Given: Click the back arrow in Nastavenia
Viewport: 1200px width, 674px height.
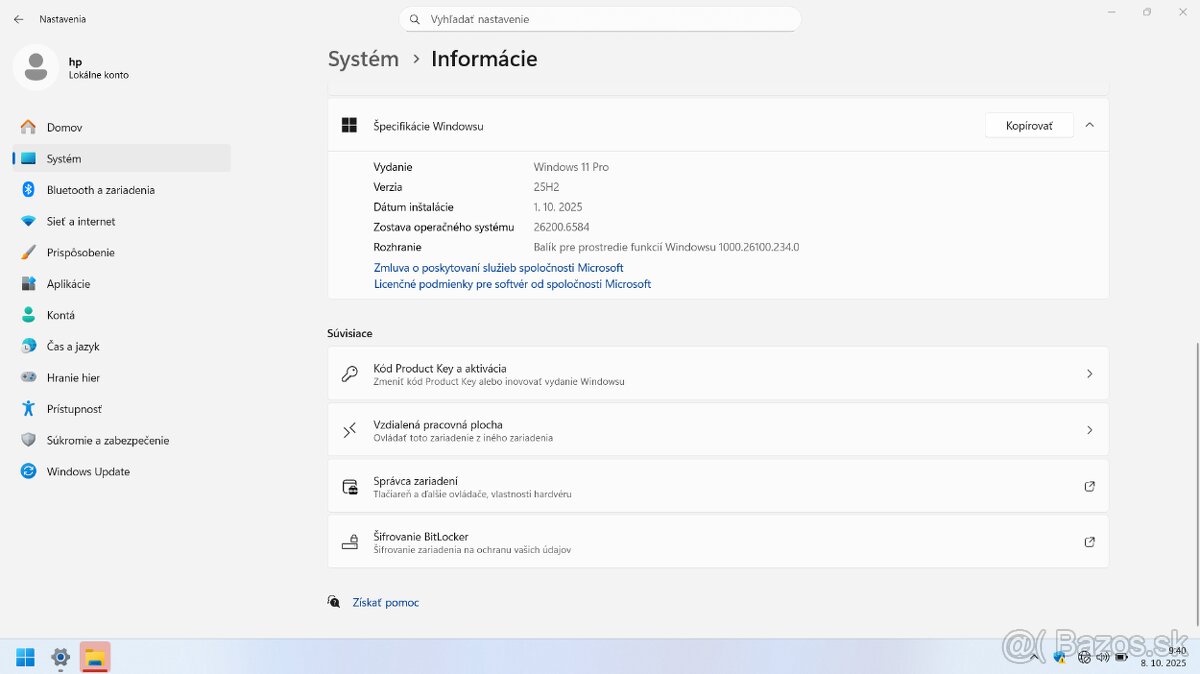Looking at the screenshot, I should (x=18, y=19).
